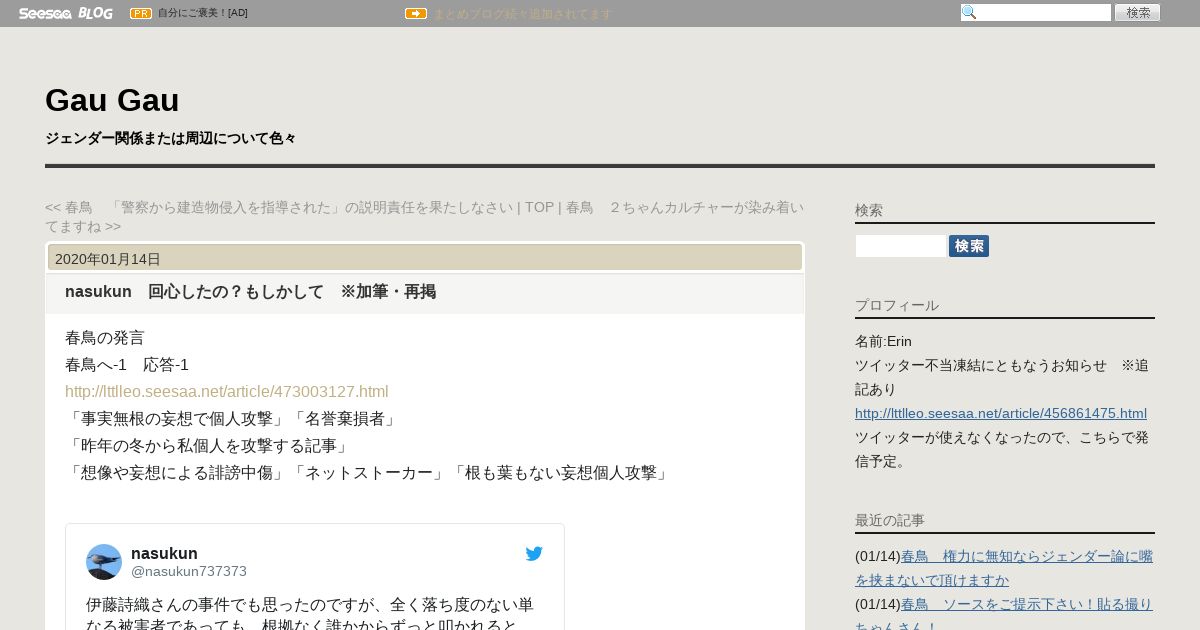Go to the TOP page link
This screenshot has width=1200, height=630.
point(539,207)
